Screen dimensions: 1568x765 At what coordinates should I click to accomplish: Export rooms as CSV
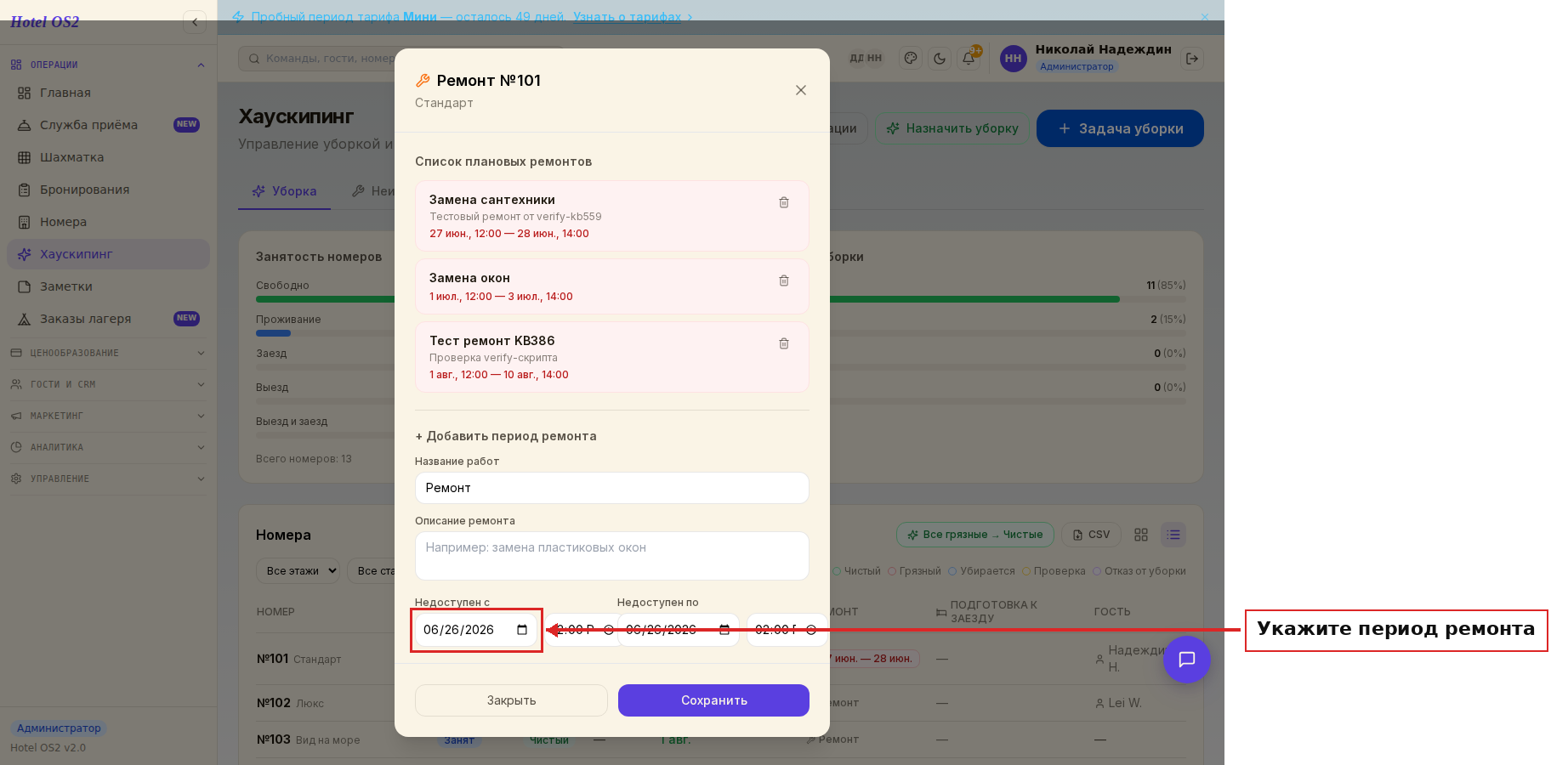[1091, 535]
